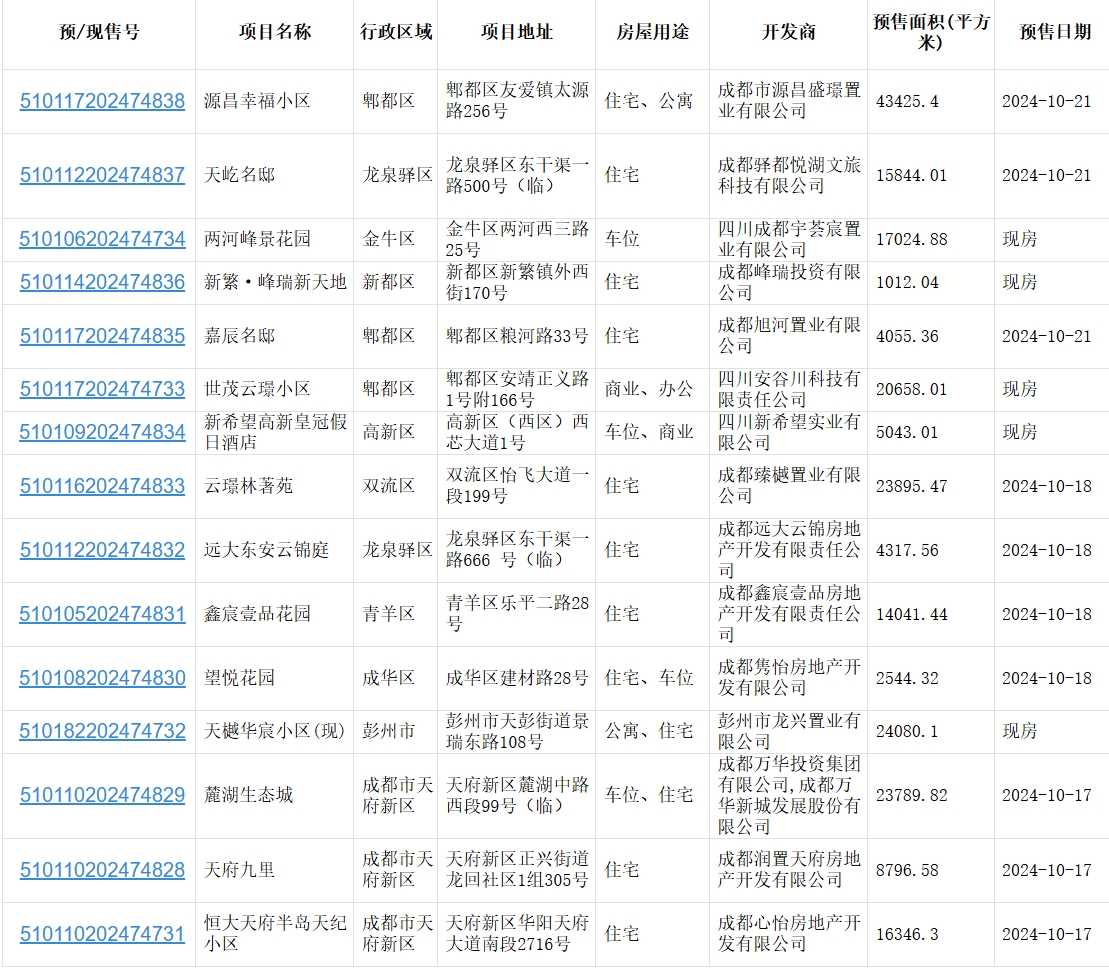Open presale number 510117202474838 link
This screenshot has width=1109, height=970.
(102, 101)
